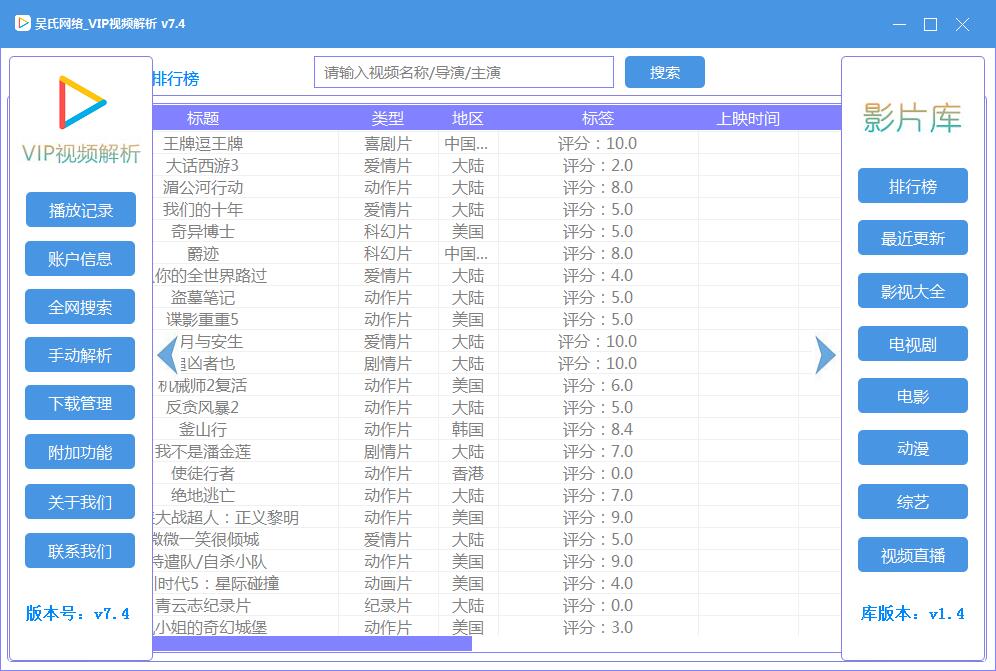Select the 排行榜 ranking category
Image resolution: width=996 pixels, height=671 pixels.
913,186
